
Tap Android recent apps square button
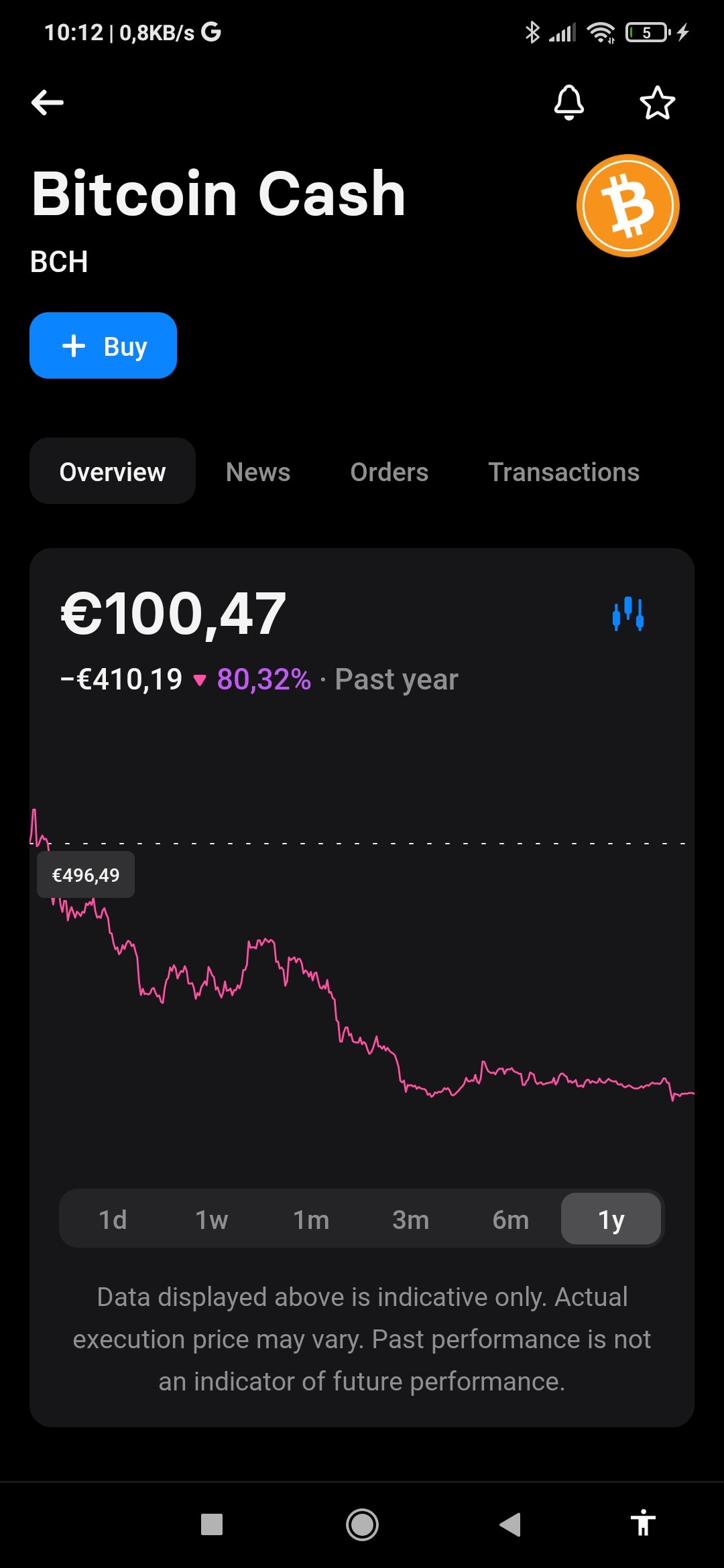coord(212,1524)
